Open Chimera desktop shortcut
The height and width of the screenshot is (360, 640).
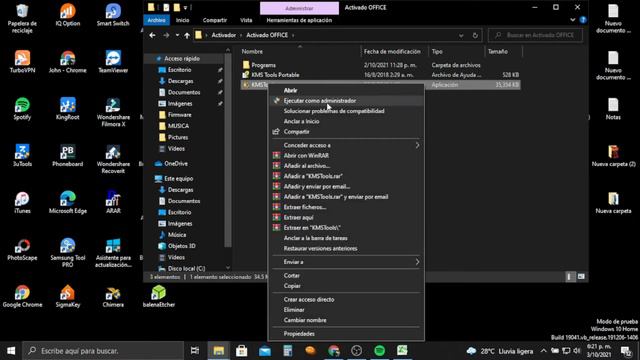click(113, 296)
